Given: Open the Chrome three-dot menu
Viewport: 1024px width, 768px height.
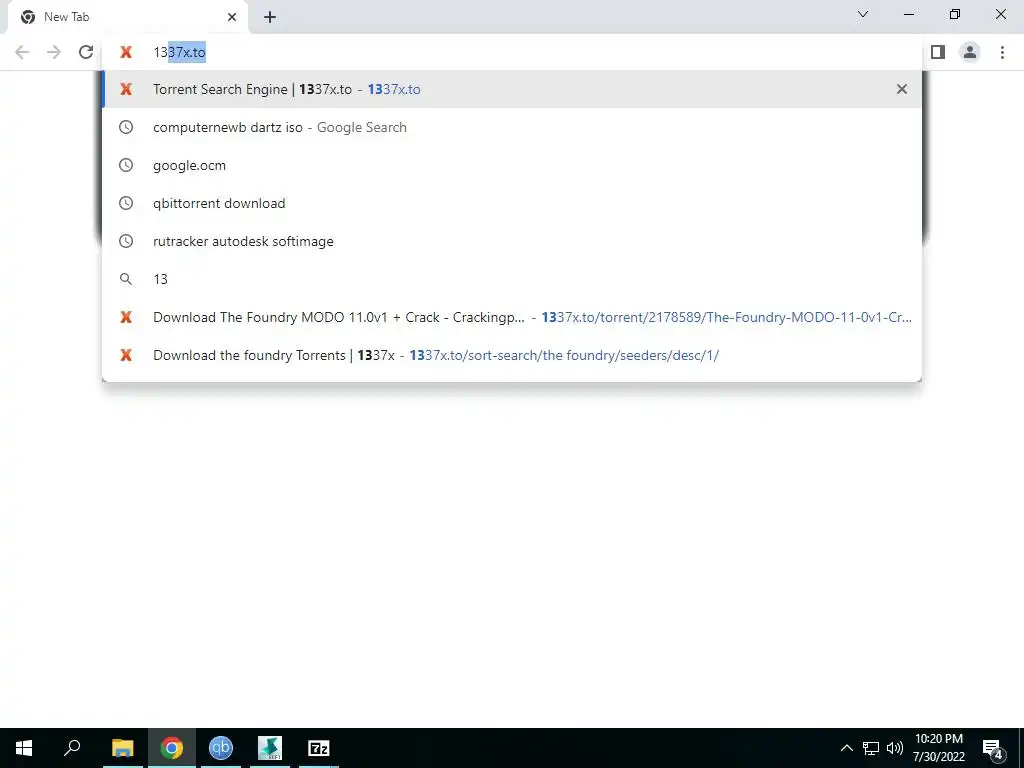Looking at the screenshot, I should pyautogui.click(x=1002, y=52).
